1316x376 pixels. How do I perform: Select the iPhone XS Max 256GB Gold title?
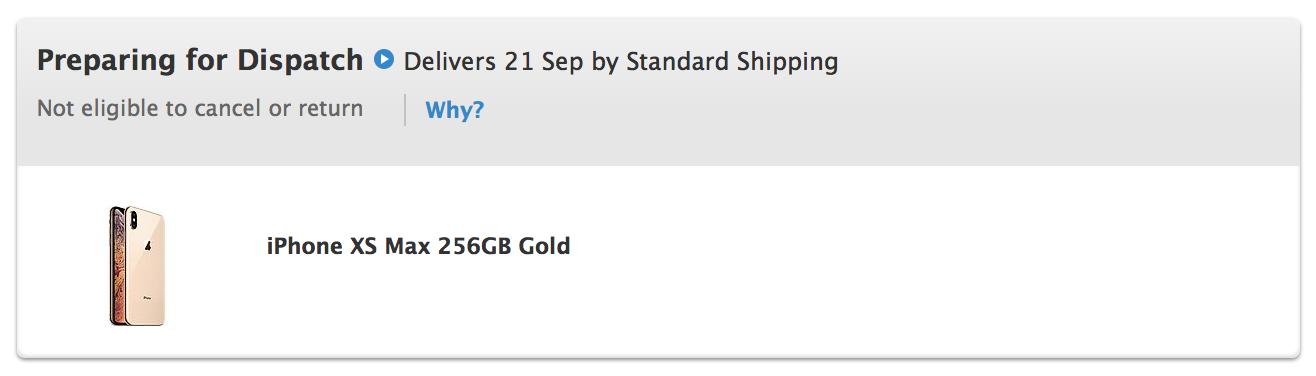[x=418, y=245]
